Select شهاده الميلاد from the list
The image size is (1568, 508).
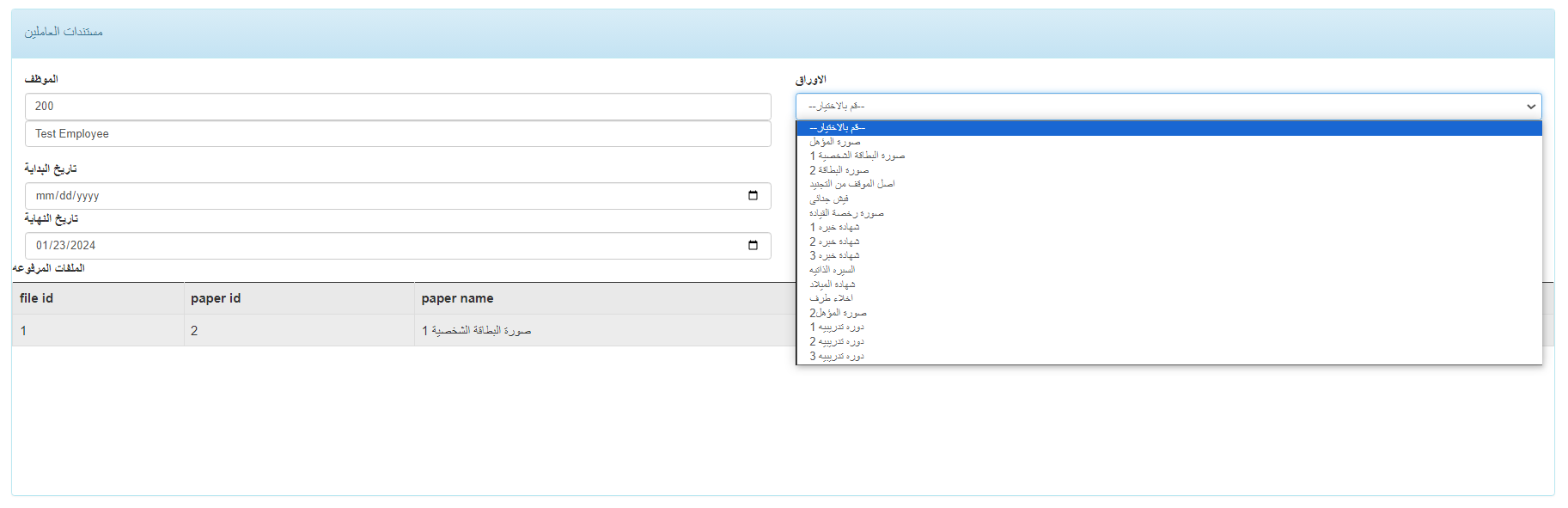tap(833, 285)
